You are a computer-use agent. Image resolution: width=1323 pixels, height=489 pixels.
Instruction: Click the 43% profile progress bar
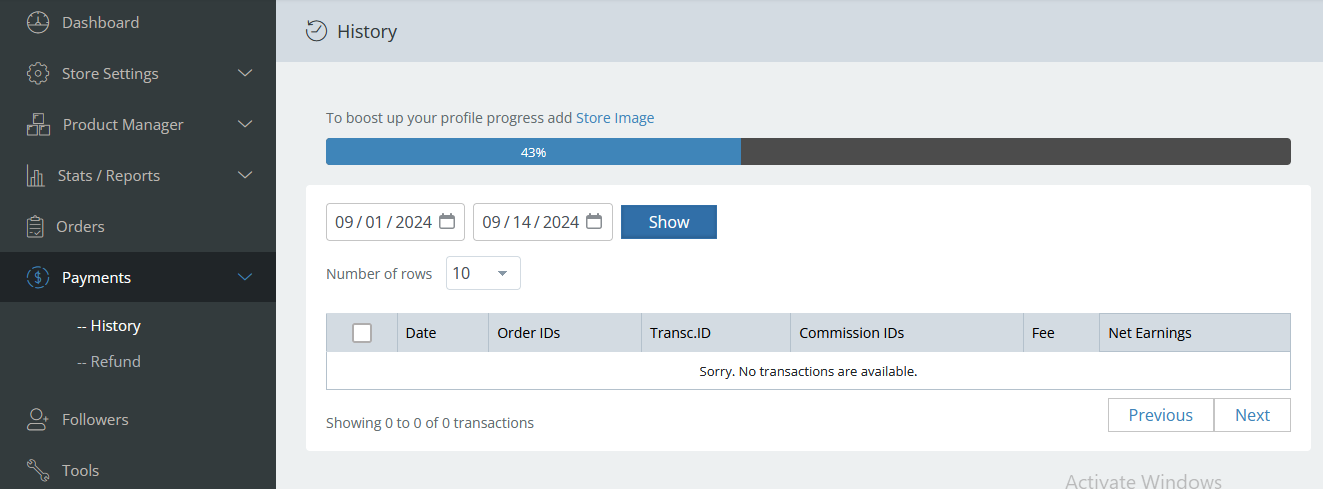(x=808, y=152)
